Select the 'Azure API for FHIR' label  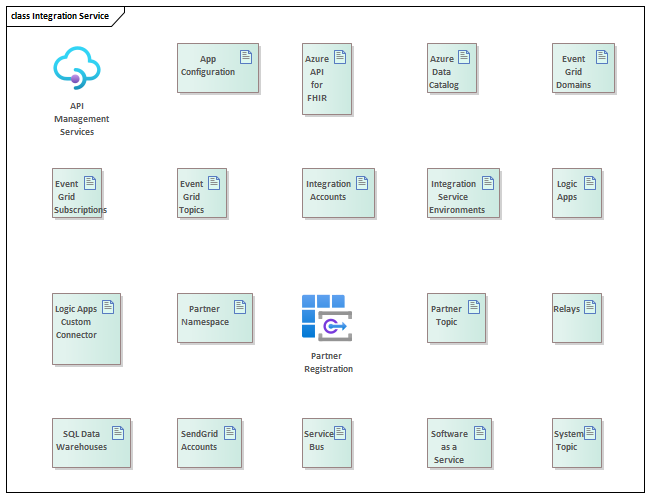pos(317,78)
